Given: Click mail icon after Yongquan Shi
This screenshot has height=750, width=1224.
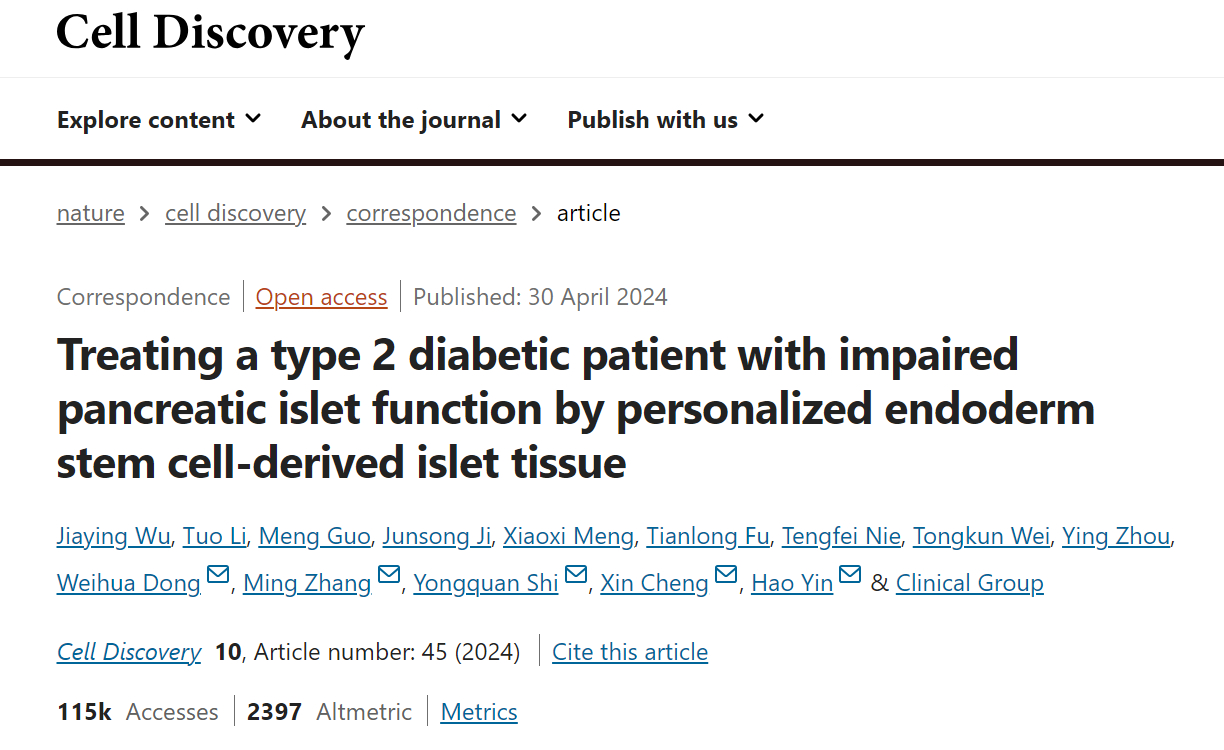Looking at the screenshot, I should [x=576, y=576].
